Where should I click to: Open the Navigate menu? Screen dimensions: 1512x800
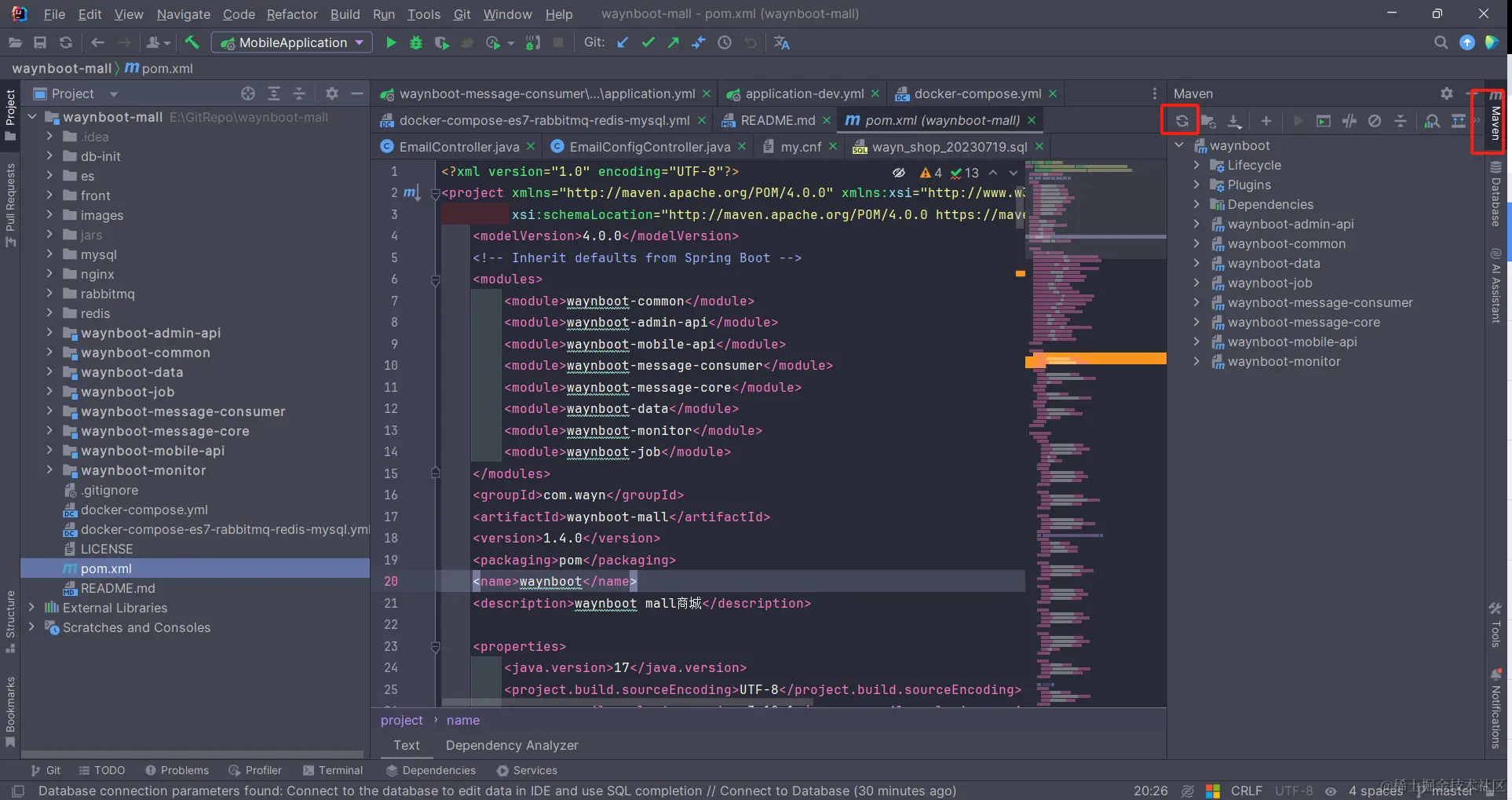[x=184, y=14]
